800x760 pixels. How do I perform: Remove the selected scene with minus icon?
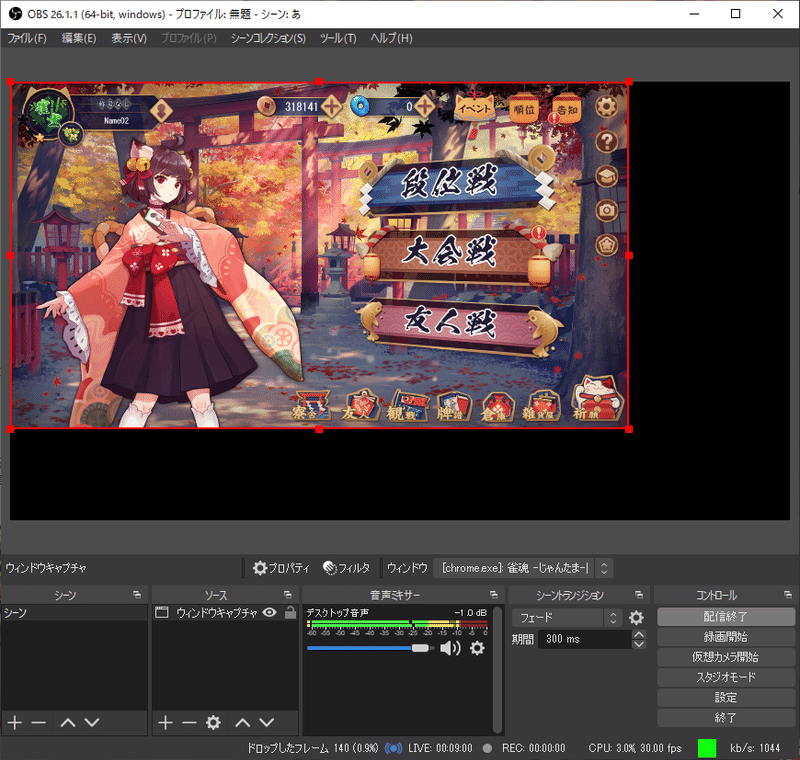tap(39, 722)
